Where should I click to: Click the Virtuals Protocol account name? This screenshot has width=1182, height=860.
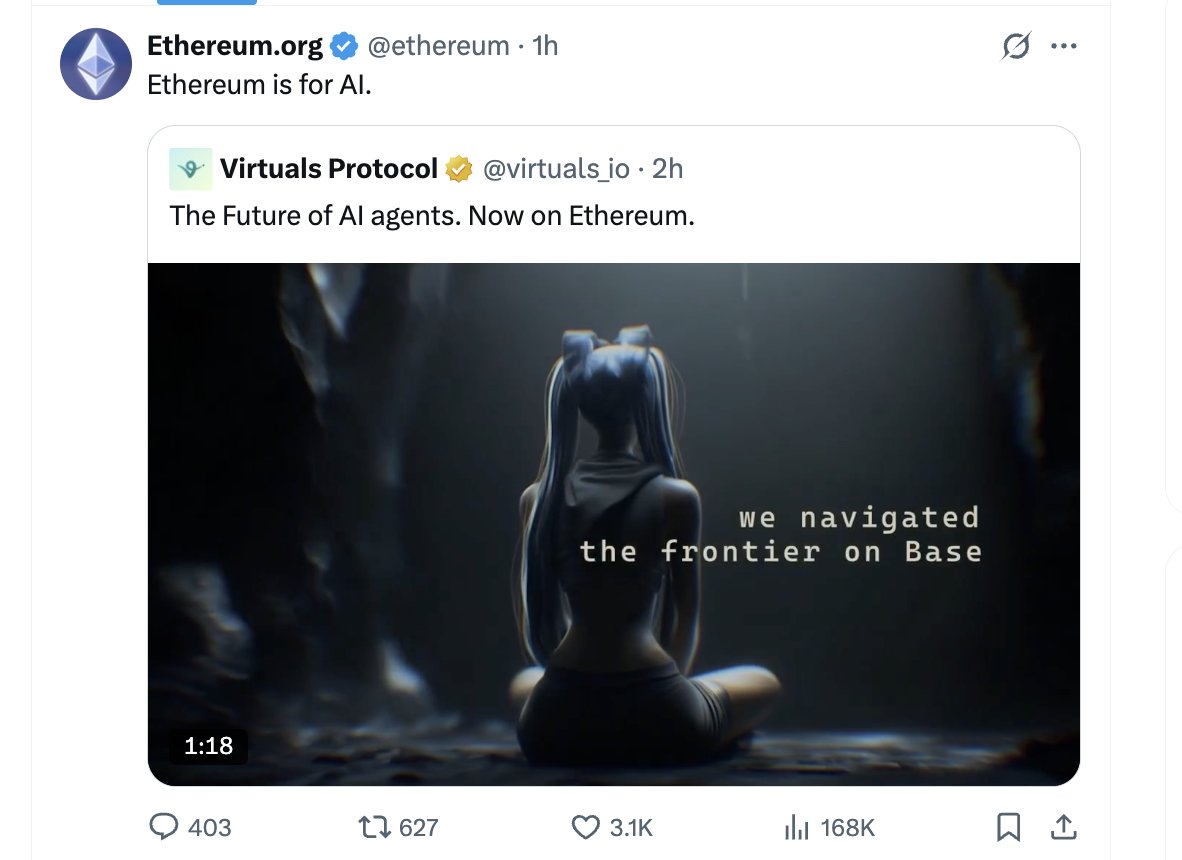coord(329,169)
